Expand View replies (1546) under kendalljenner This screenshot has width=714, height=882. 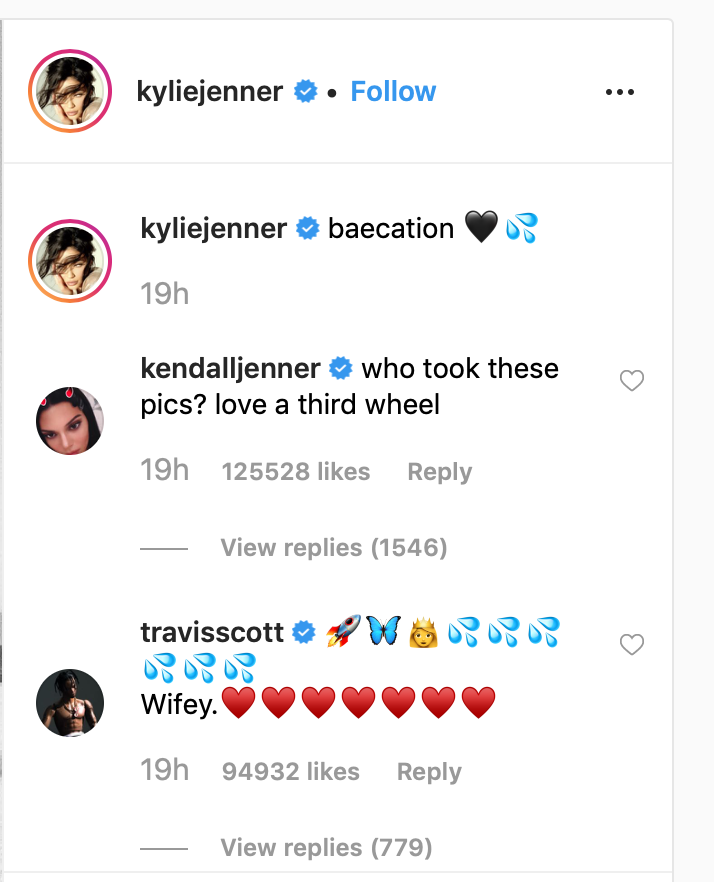(x=333, y=548)
